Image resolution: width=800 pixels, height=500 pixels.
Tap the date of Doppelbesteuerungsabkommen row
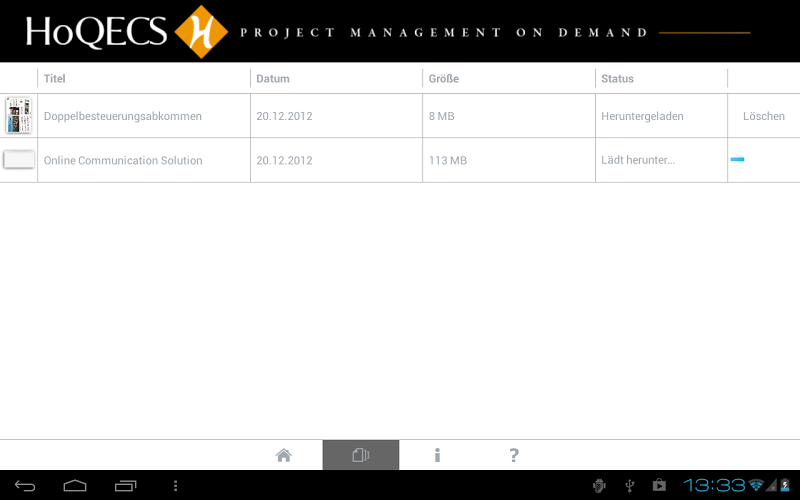point(284,116)
